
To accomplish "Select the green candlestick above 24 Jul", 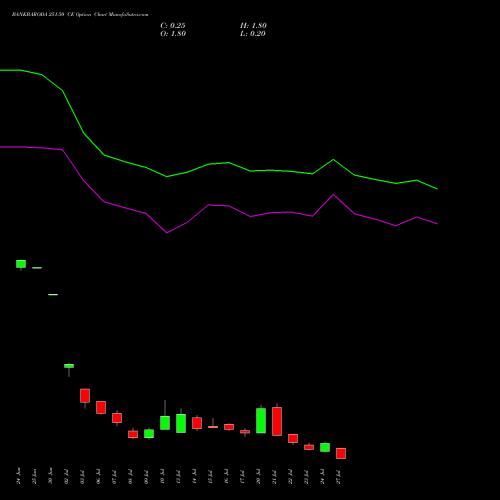I will point(325,447).
